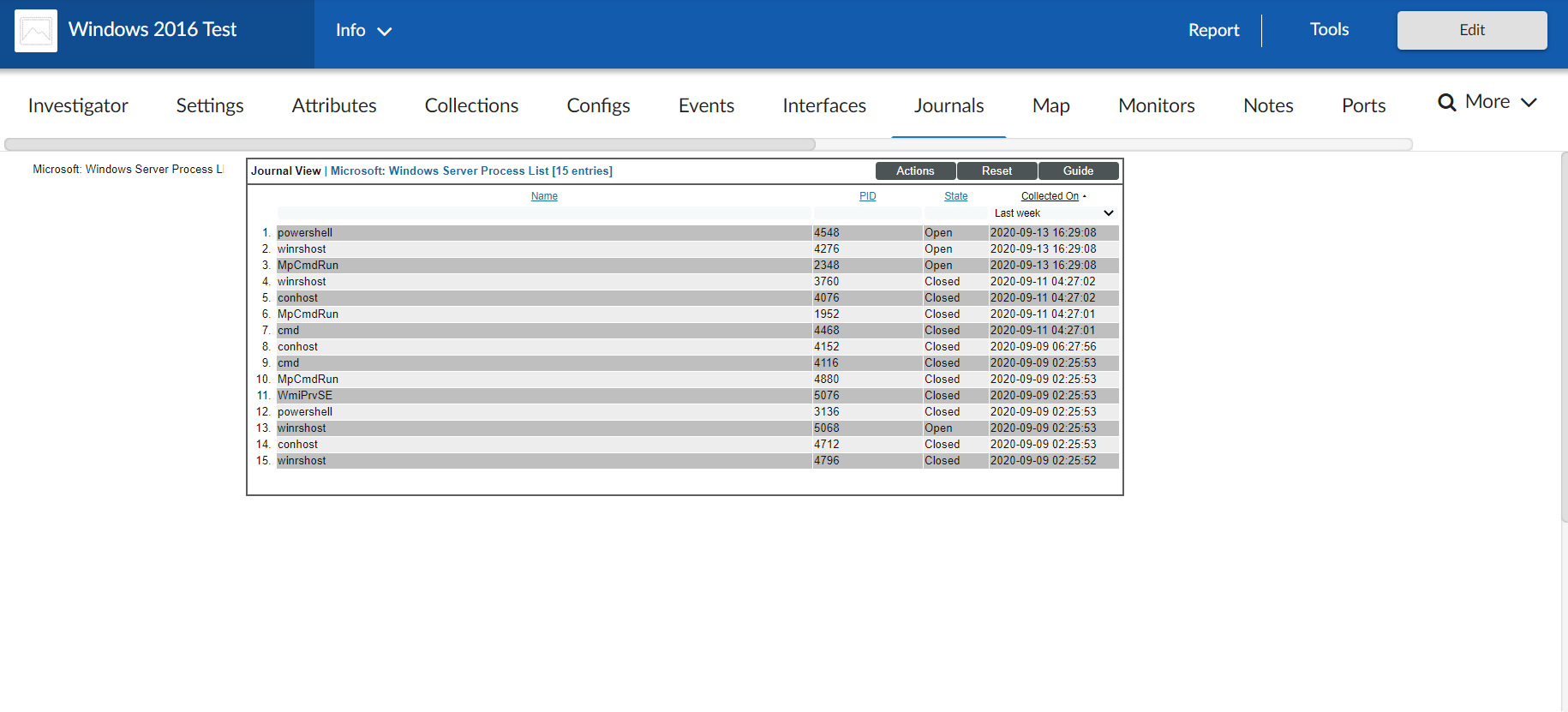Switch to the Ports tab
Screen dimensions: 1568x712
[x=1363, y=105]
